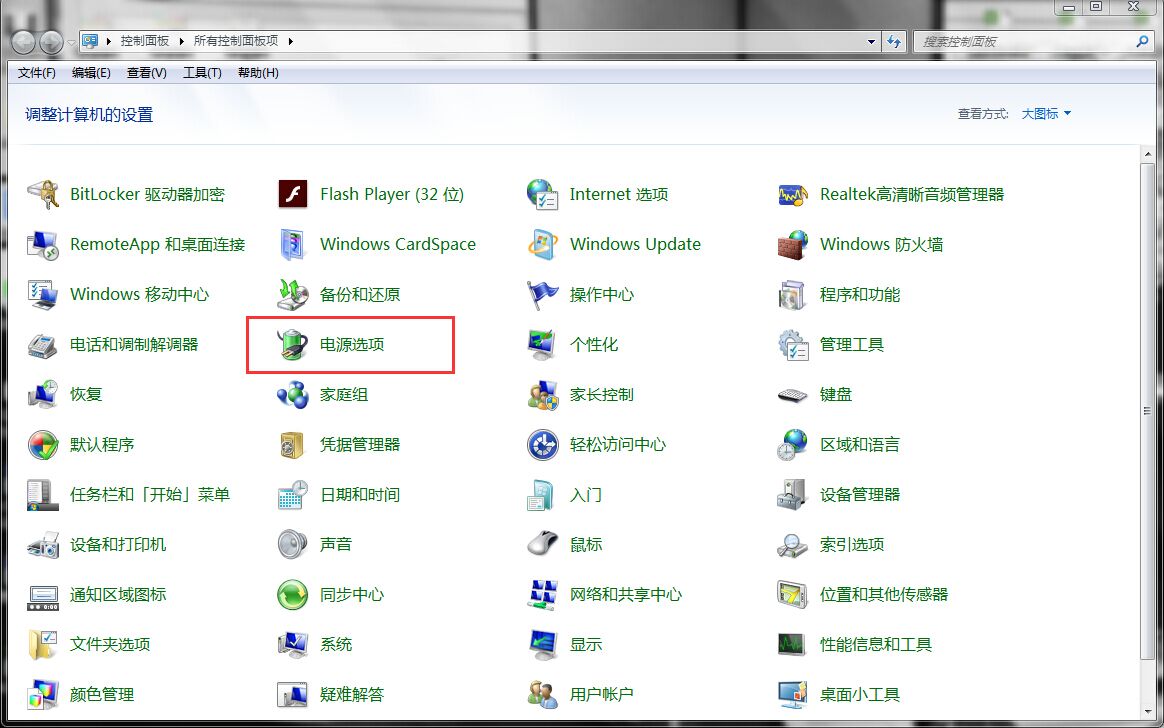1164x728 pixels.
Task: Open the 位置和其他传感器 link
Action: [884, 595]
